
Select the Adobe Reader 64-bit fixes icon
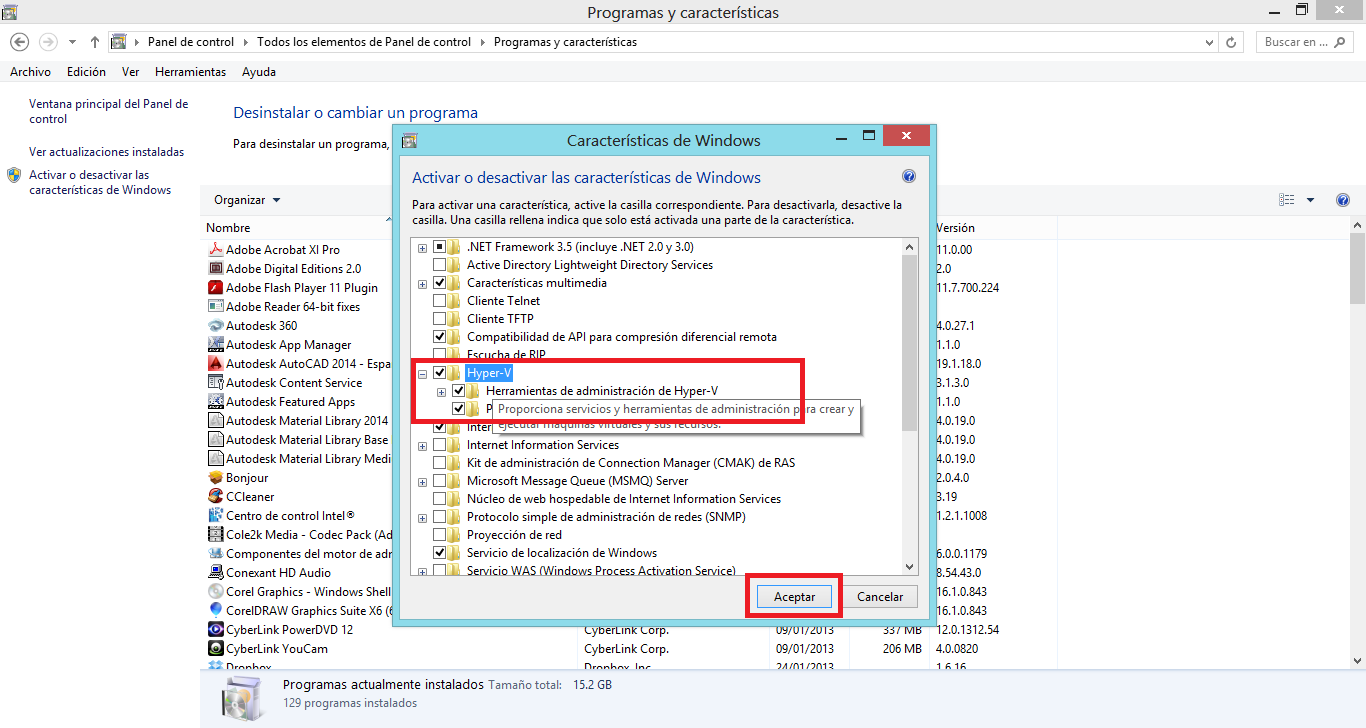215,307
